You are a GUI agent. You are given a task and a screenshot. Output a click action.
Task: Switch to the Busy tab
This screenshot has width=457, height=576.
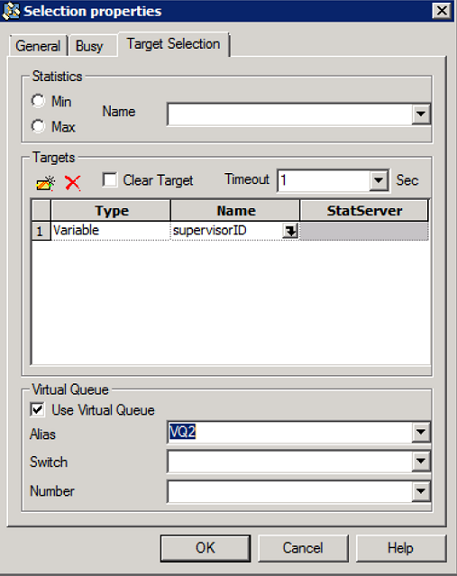click(90, 46)
